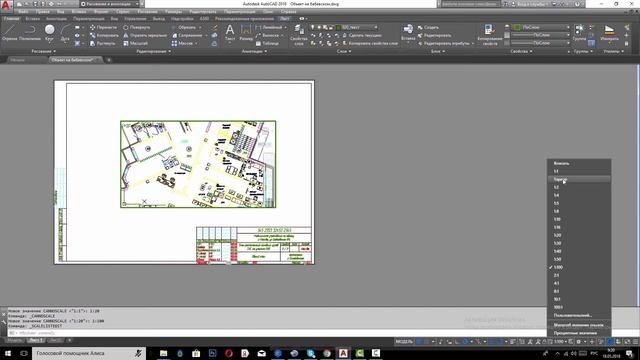Click the Rotate (Повернуть) tool
The height and width of the screenshot is (360, 640).
pos(136,27)
